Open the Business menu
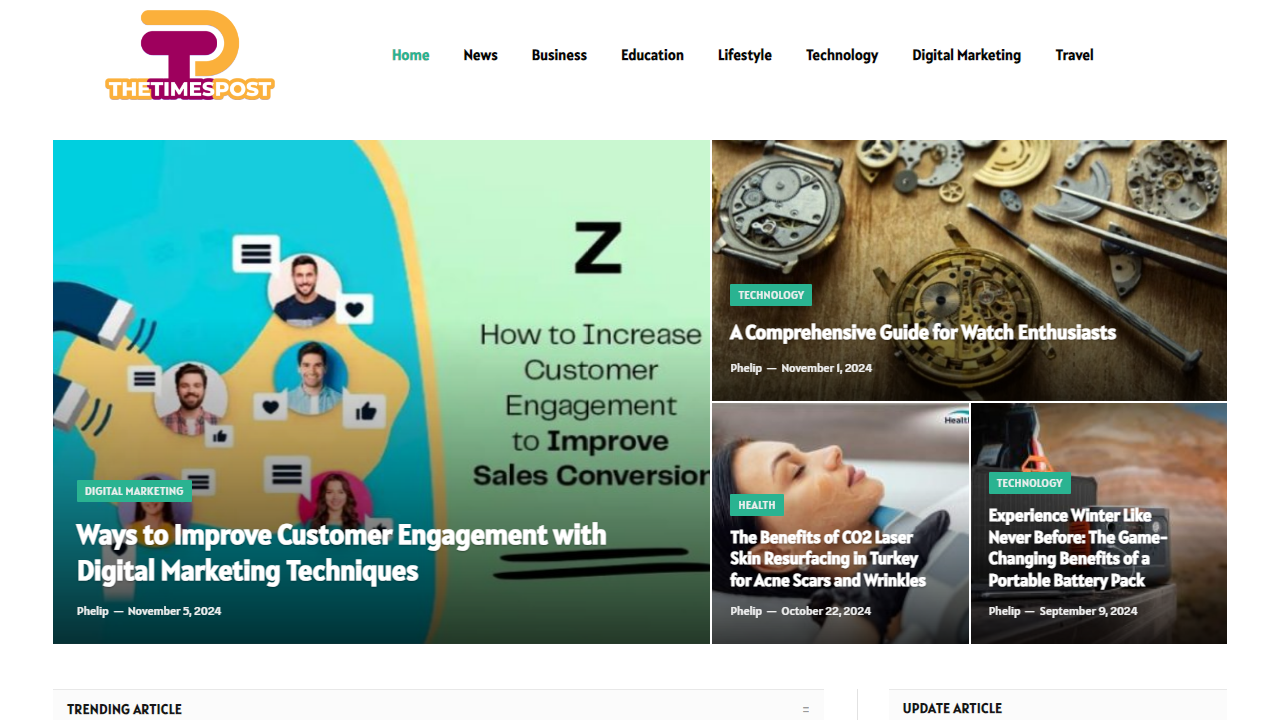1280x720 pixels. pyautogui.click(x=559, y=55)
